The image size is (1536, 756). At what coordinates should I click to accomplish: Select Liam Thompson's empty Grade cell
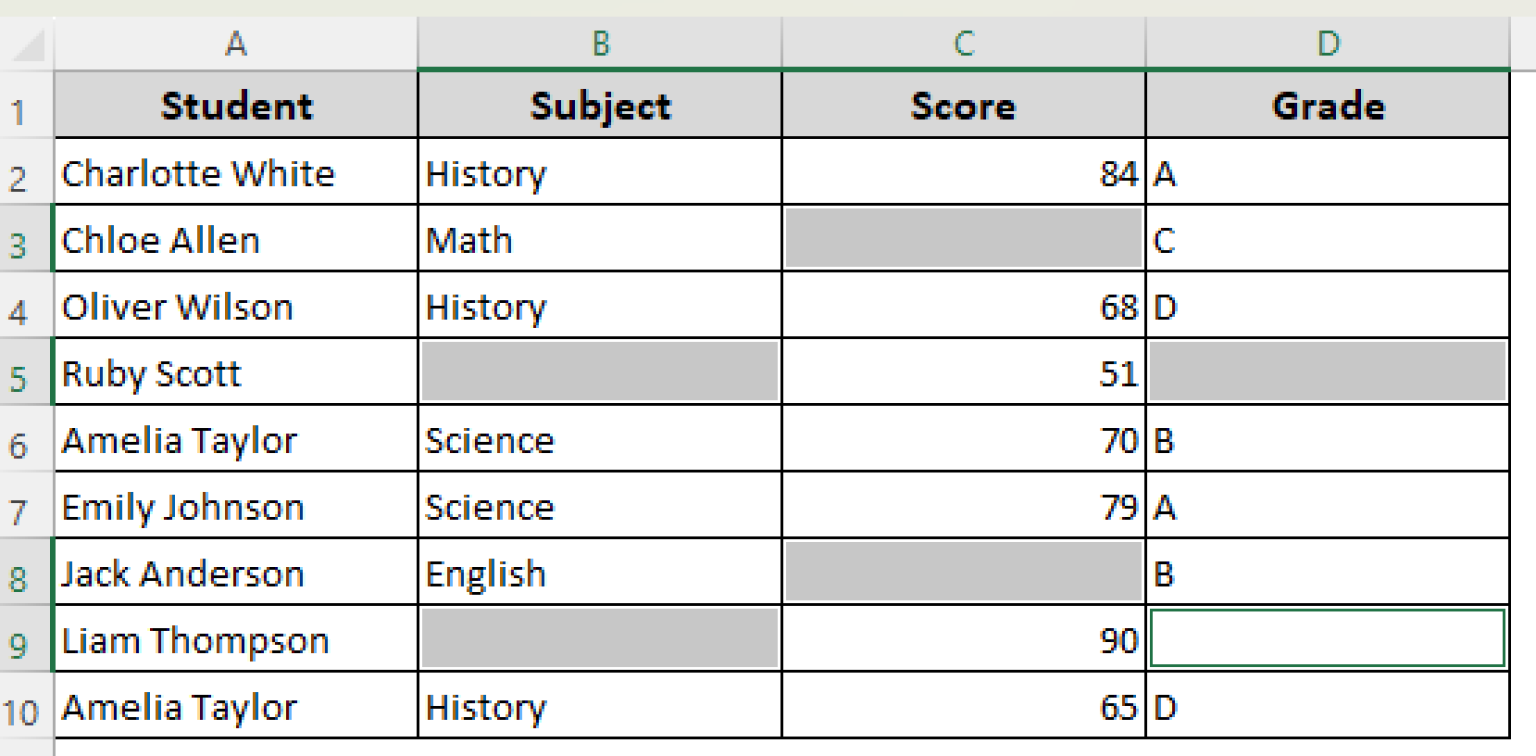[1328, 639]
